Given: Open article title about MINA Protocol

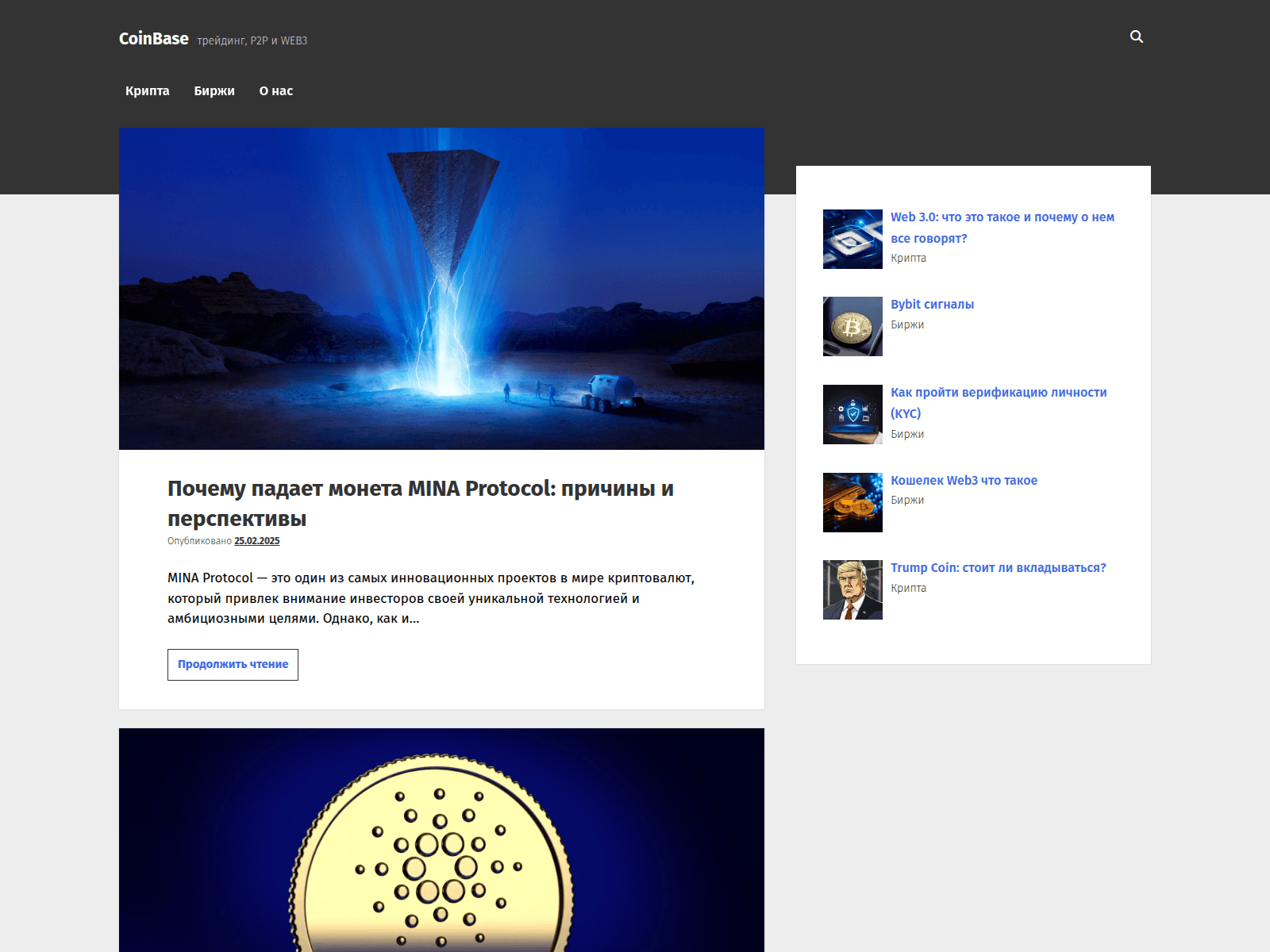Looking at the screenshot, I should click(421, 503).
